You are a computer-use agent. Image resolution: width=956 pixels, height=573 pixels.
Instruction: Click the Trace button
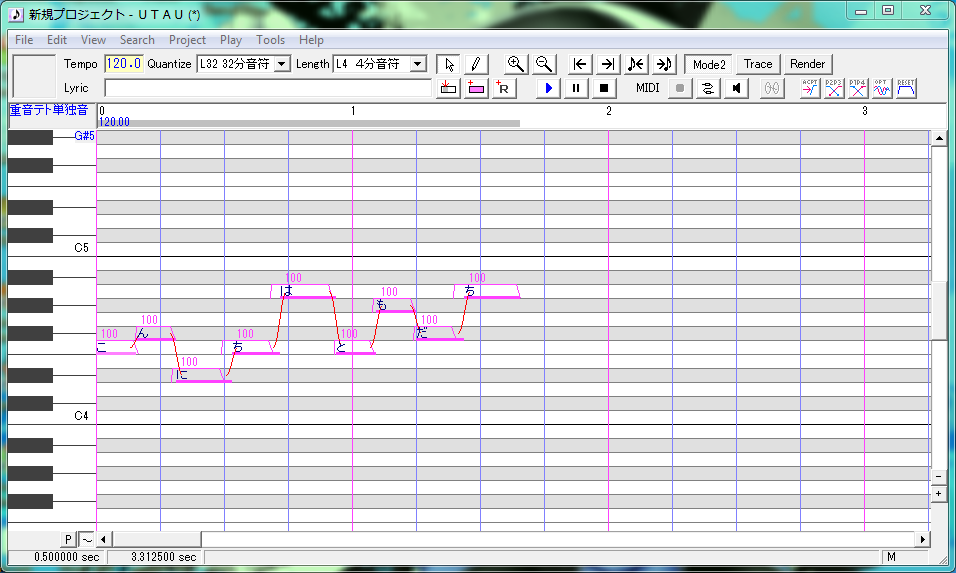tap(758, 64)
